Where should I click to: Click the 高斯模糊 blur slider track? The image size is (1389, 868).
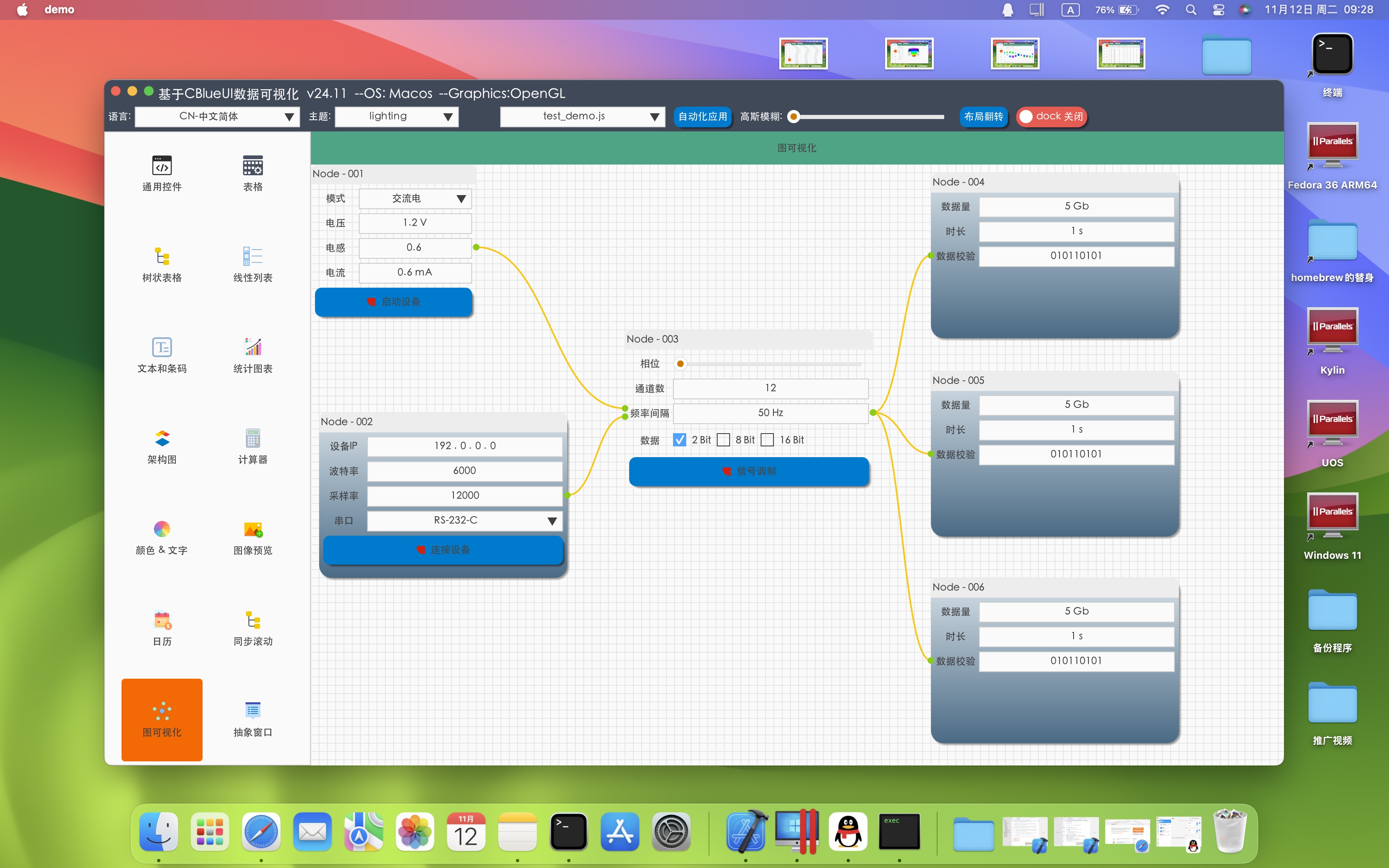869,117
